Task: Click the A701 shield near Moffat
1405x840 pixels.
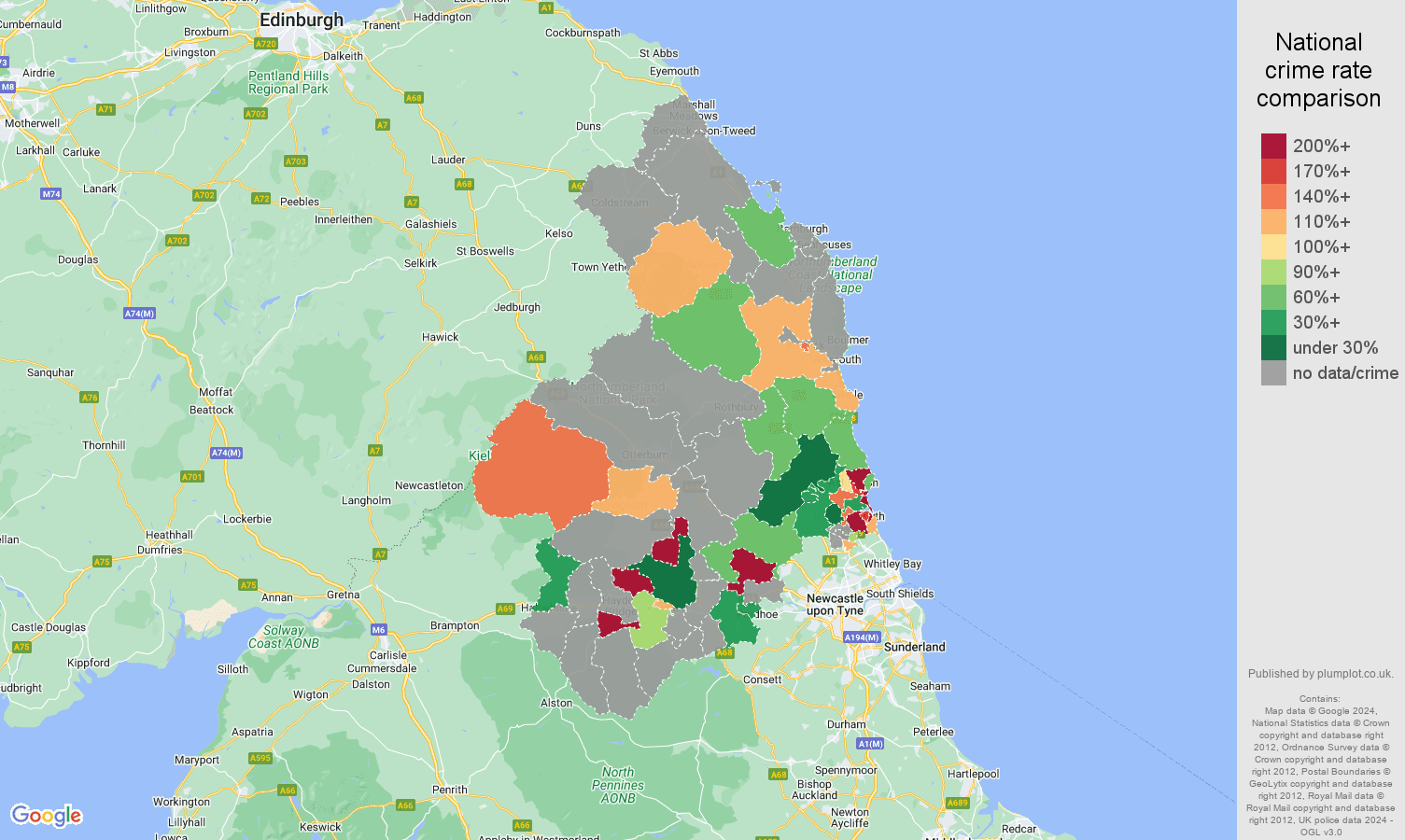Action: (192, 477)
